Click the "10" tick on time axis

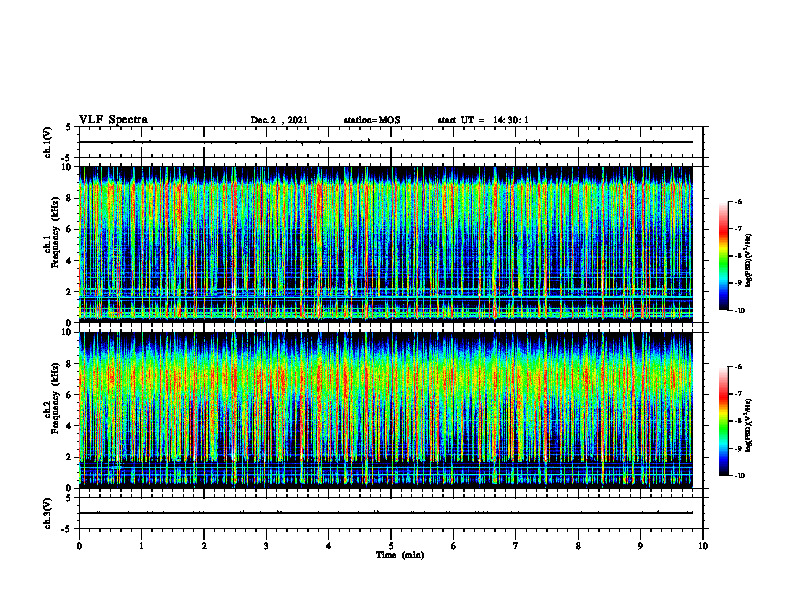click(x=703, y=546)
